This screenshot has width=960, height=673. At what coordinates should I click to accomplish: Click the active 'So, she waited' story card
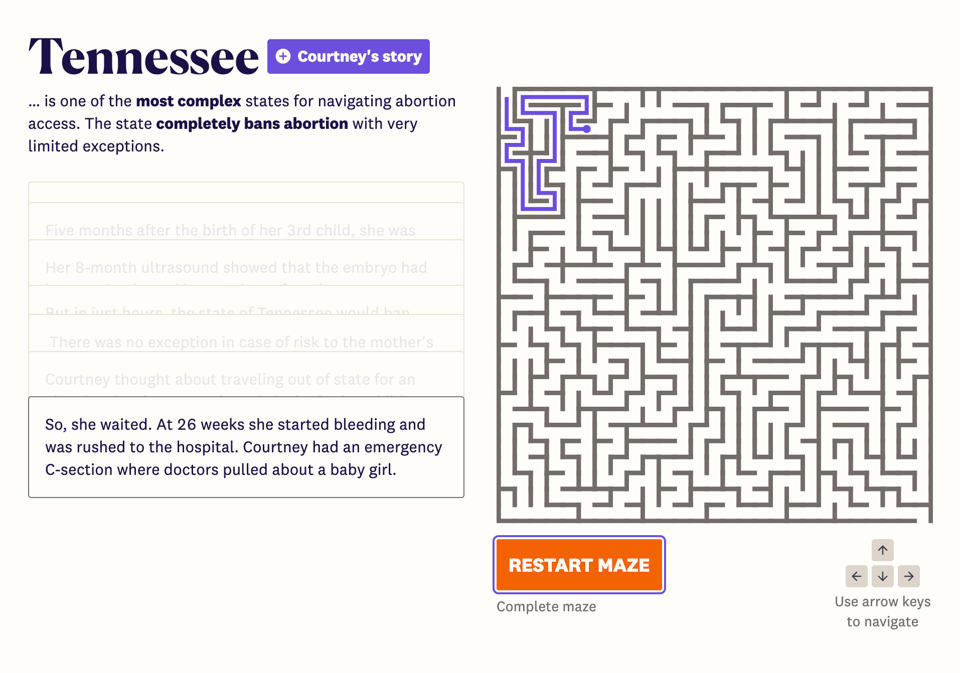(x=246, y=447)
